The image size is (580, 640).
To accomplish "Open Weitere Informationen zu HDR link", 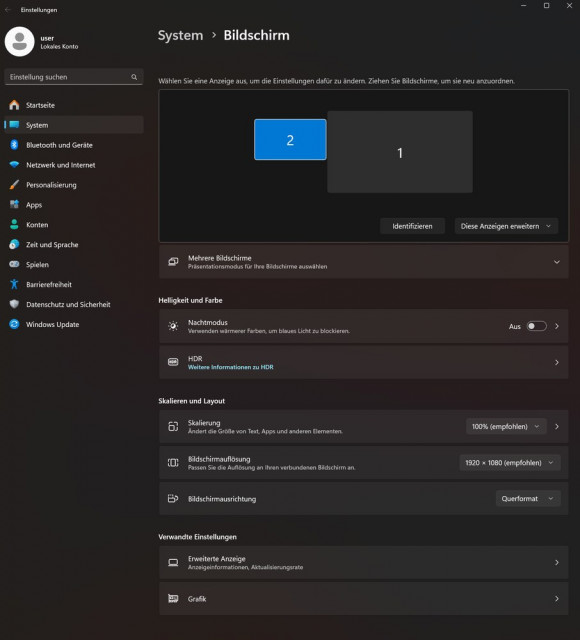I will tap(231, 367).
